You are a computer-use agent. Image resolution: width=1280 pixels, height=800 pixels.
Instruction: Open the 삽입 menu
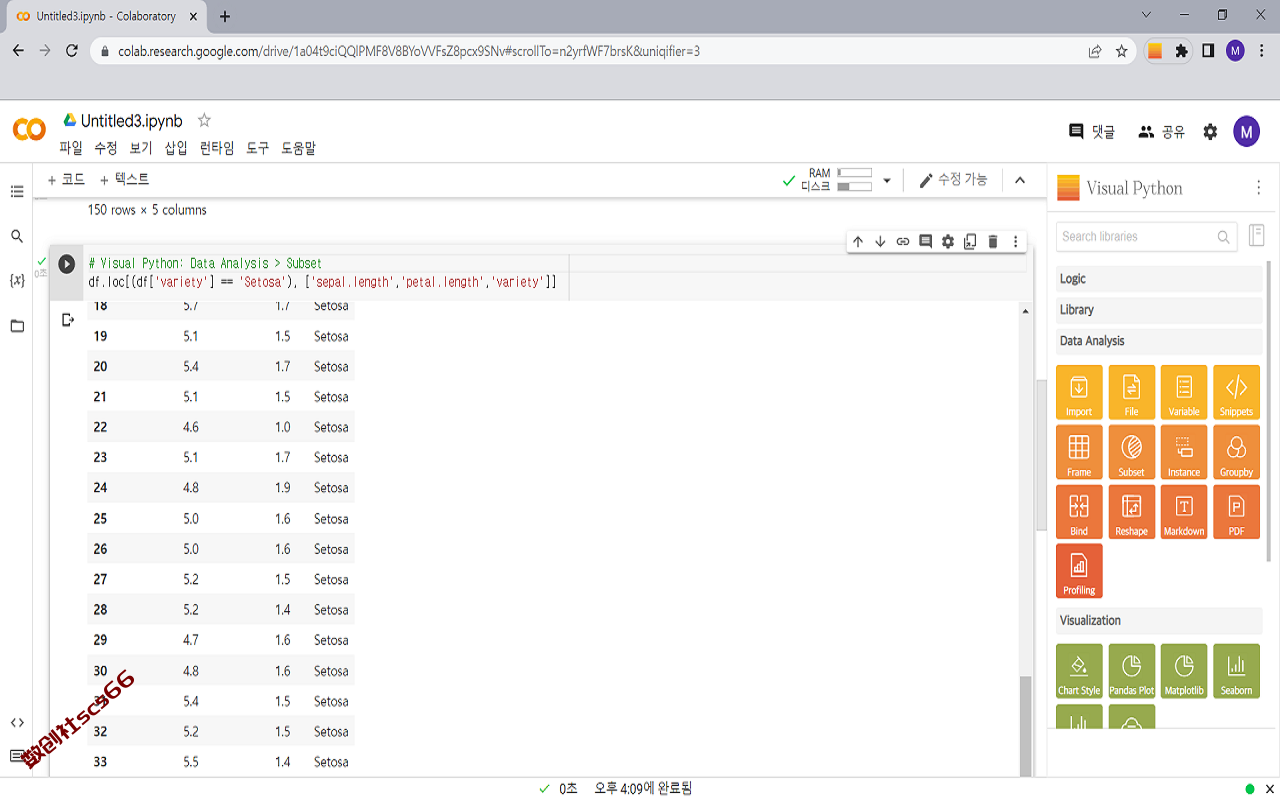point(176,148)
